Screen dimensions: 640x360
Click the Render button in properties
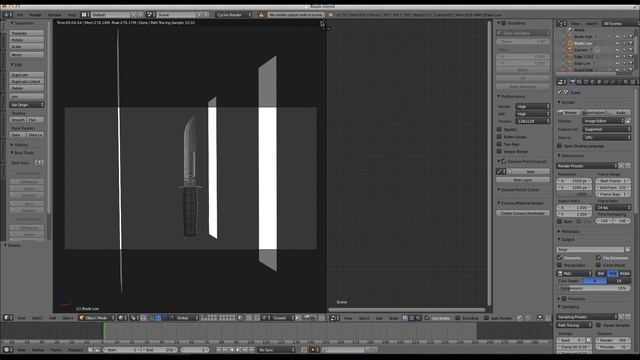(569, 112)
